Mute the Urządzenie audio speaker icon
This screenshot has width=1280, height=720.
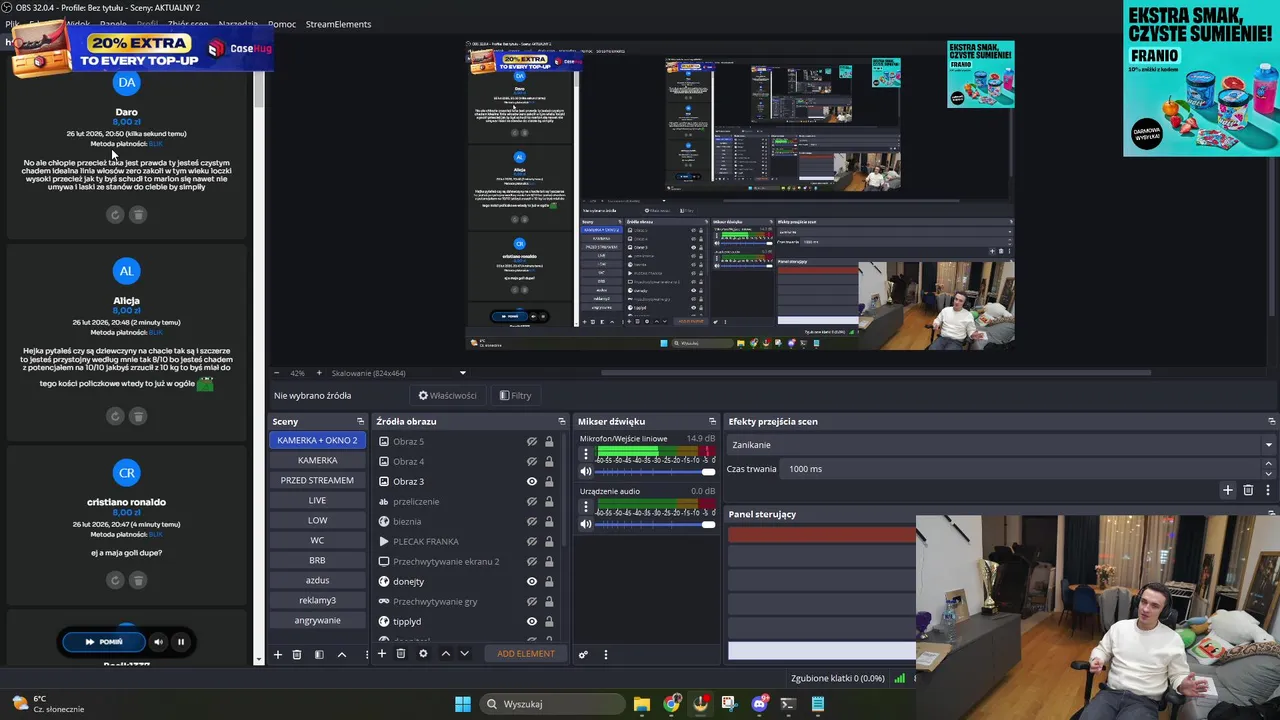pyautogui.click(x=586, y=524)
